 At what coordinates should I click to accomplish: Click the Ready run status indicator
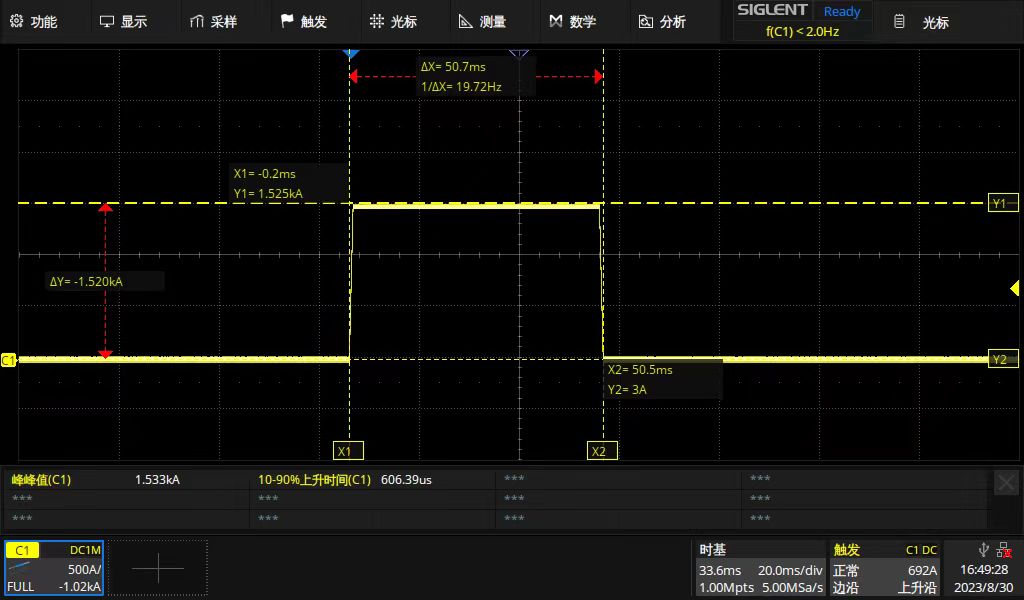[x=841, y=12]
